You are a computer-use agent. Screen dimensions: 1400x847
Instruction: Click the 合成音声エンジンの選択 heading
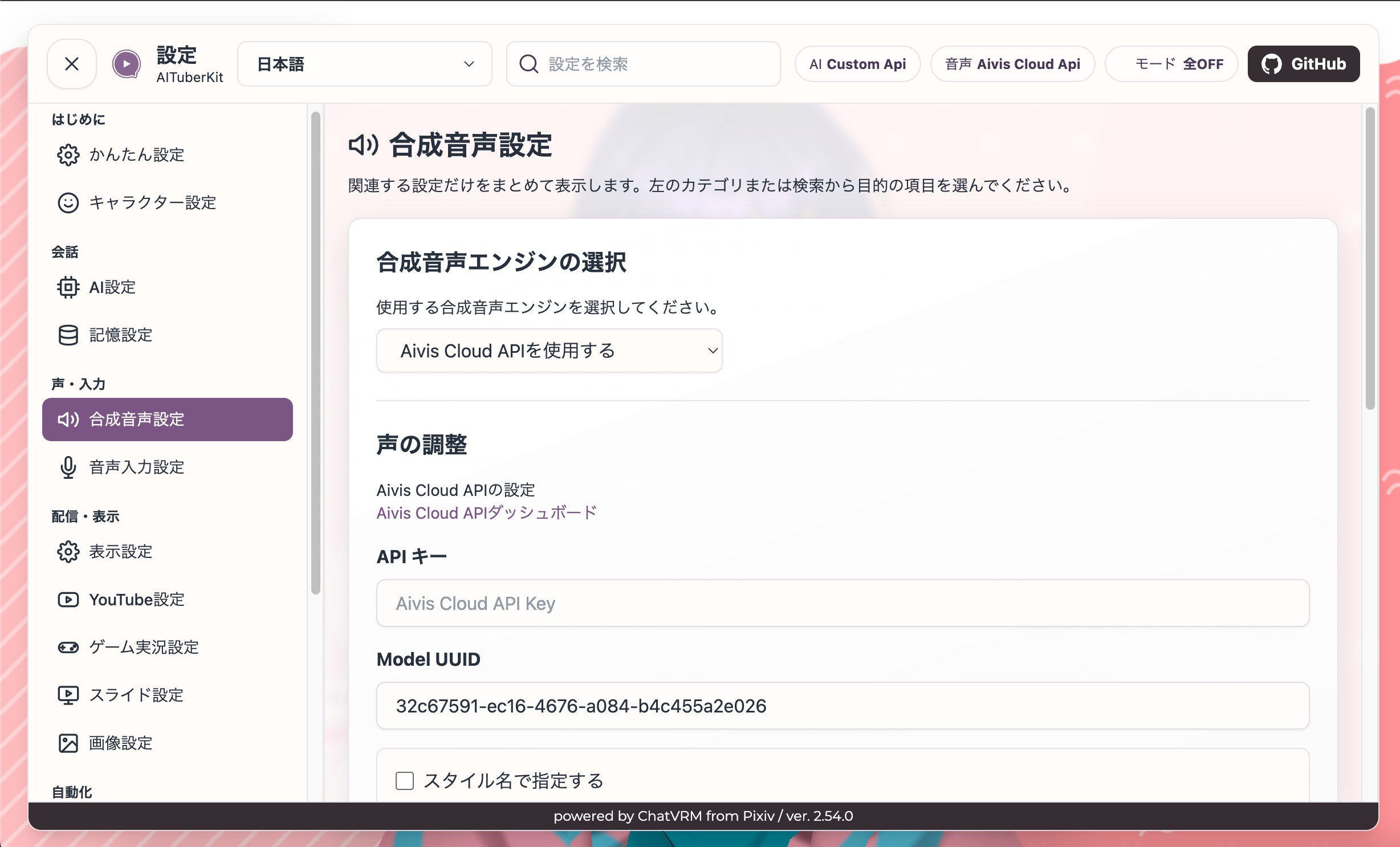click(501, 262)
